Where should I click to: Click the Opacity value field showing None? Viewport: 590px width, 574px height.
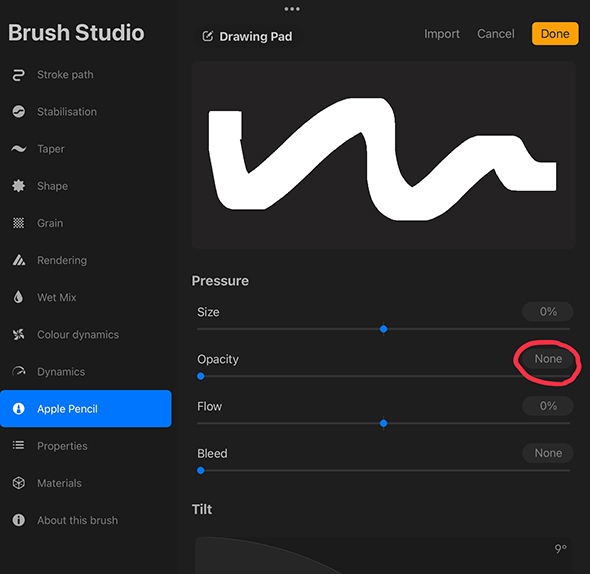[548, 359]
